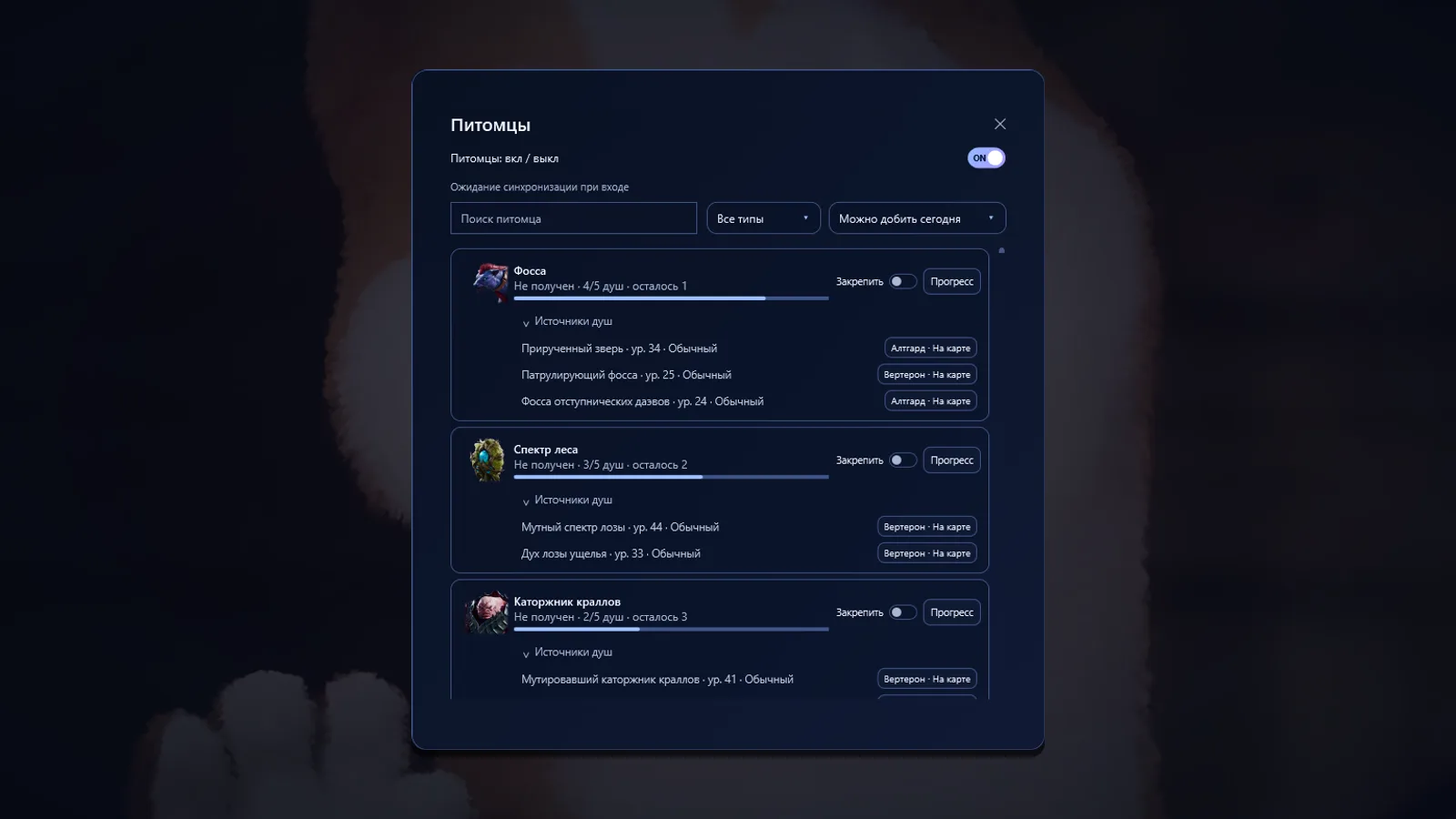Show Дух лозы ущелья on map

pos(926,552)
